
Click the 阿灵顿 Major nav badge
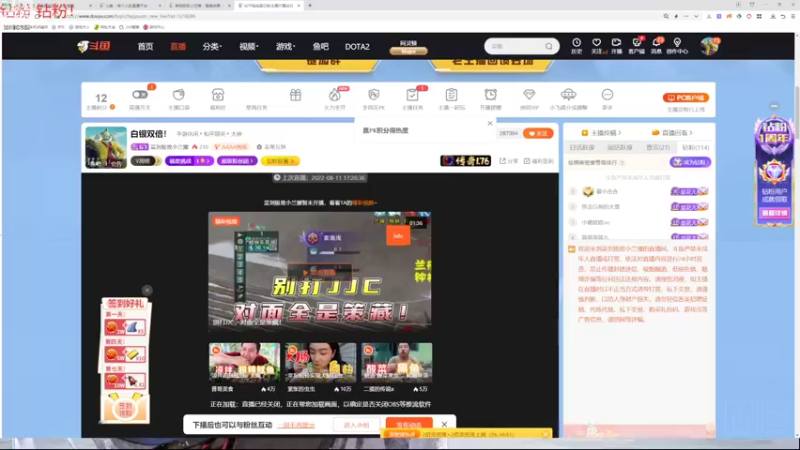click(x=408, y=47)
